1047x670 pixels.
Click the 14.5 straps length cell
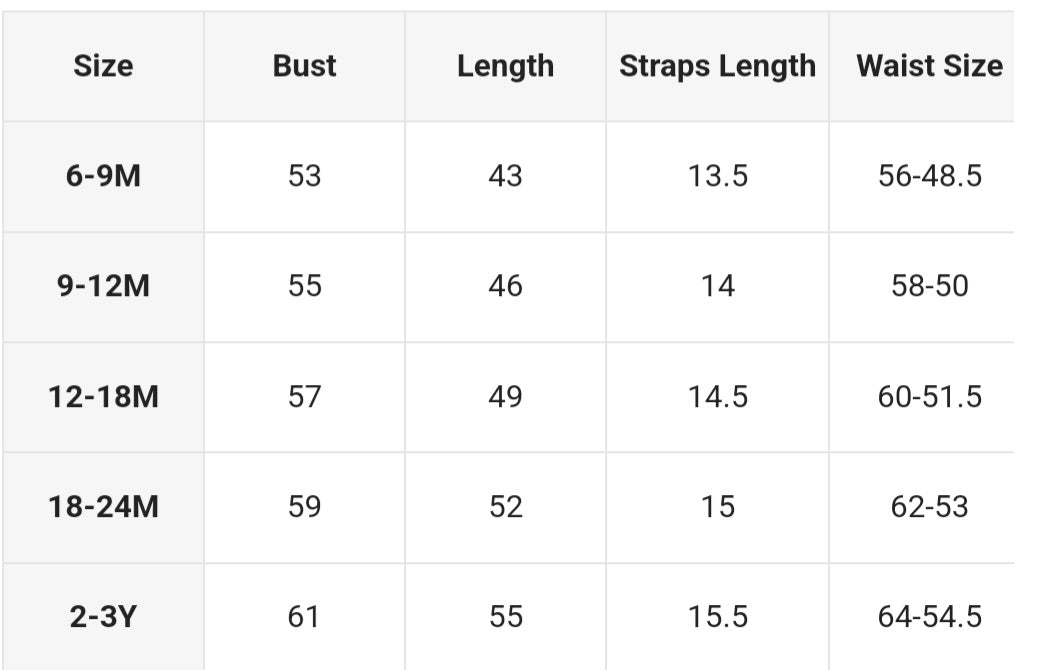[717, 397]
